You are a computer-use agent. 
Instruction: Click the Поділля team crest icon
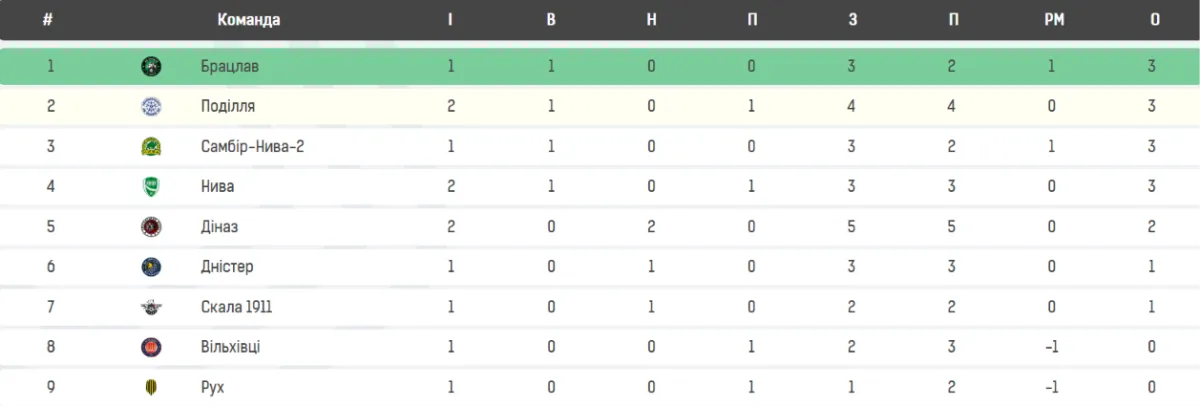[151, 106]
